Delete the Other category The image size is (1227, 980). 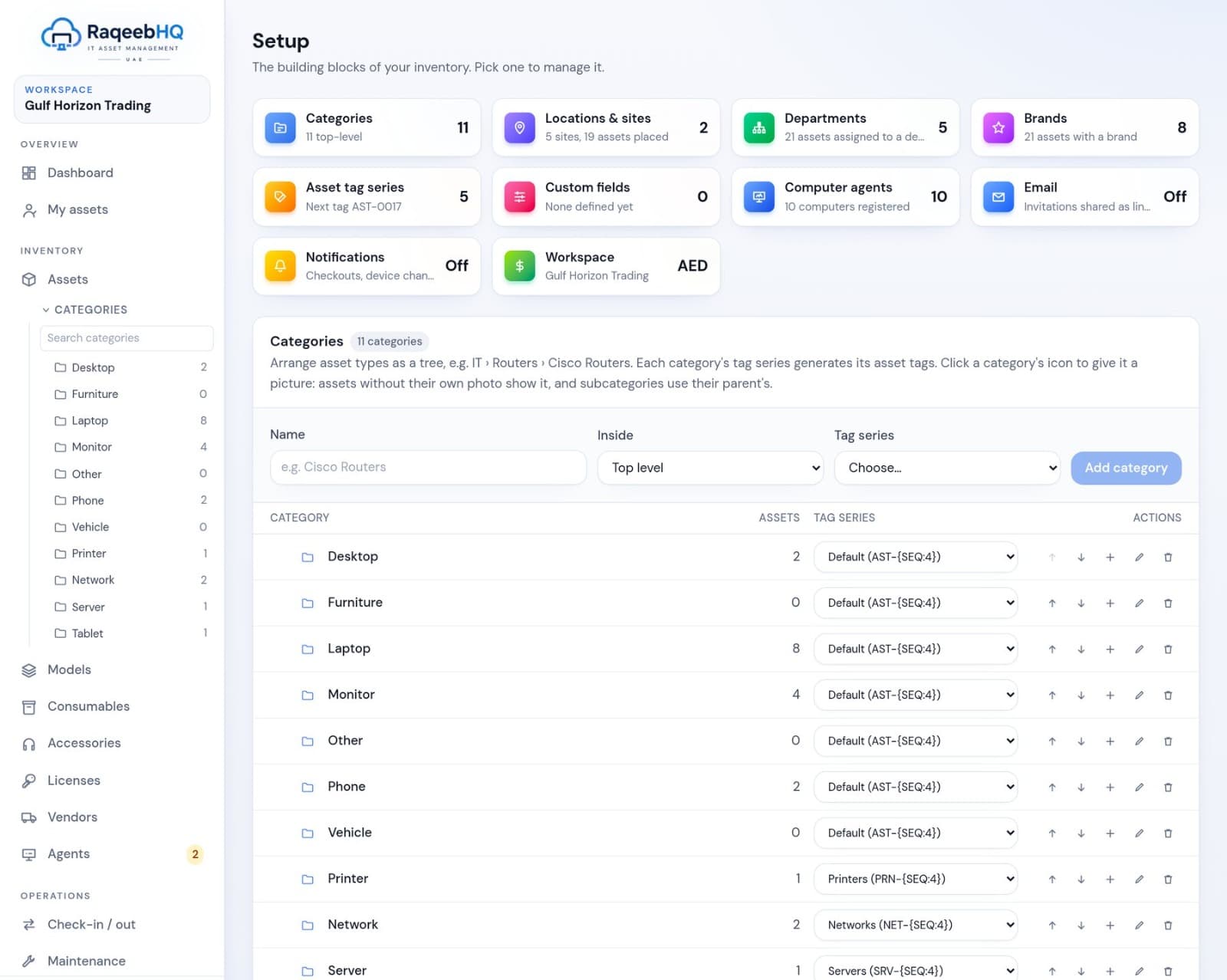point(1168,742)
